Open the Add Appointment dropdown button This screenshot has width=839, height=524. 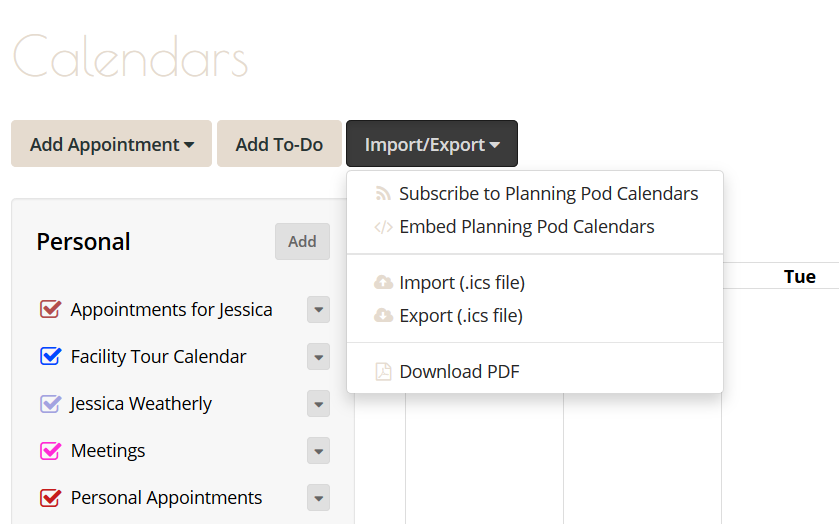pyautogui.click(x=111, y=144)
